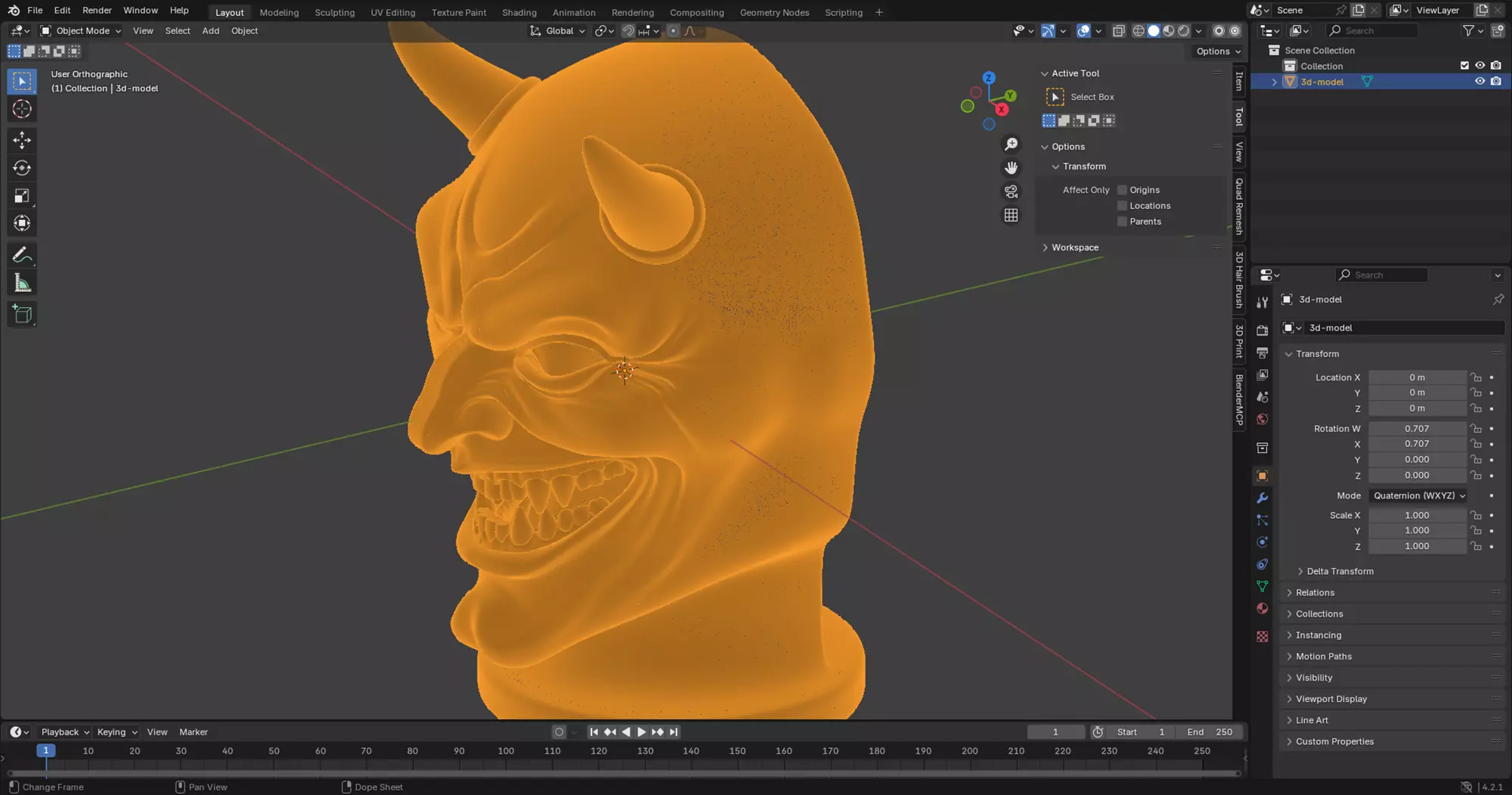
Task: Switch orthographic/perspective grid icon
Action: pos(1011,216)
